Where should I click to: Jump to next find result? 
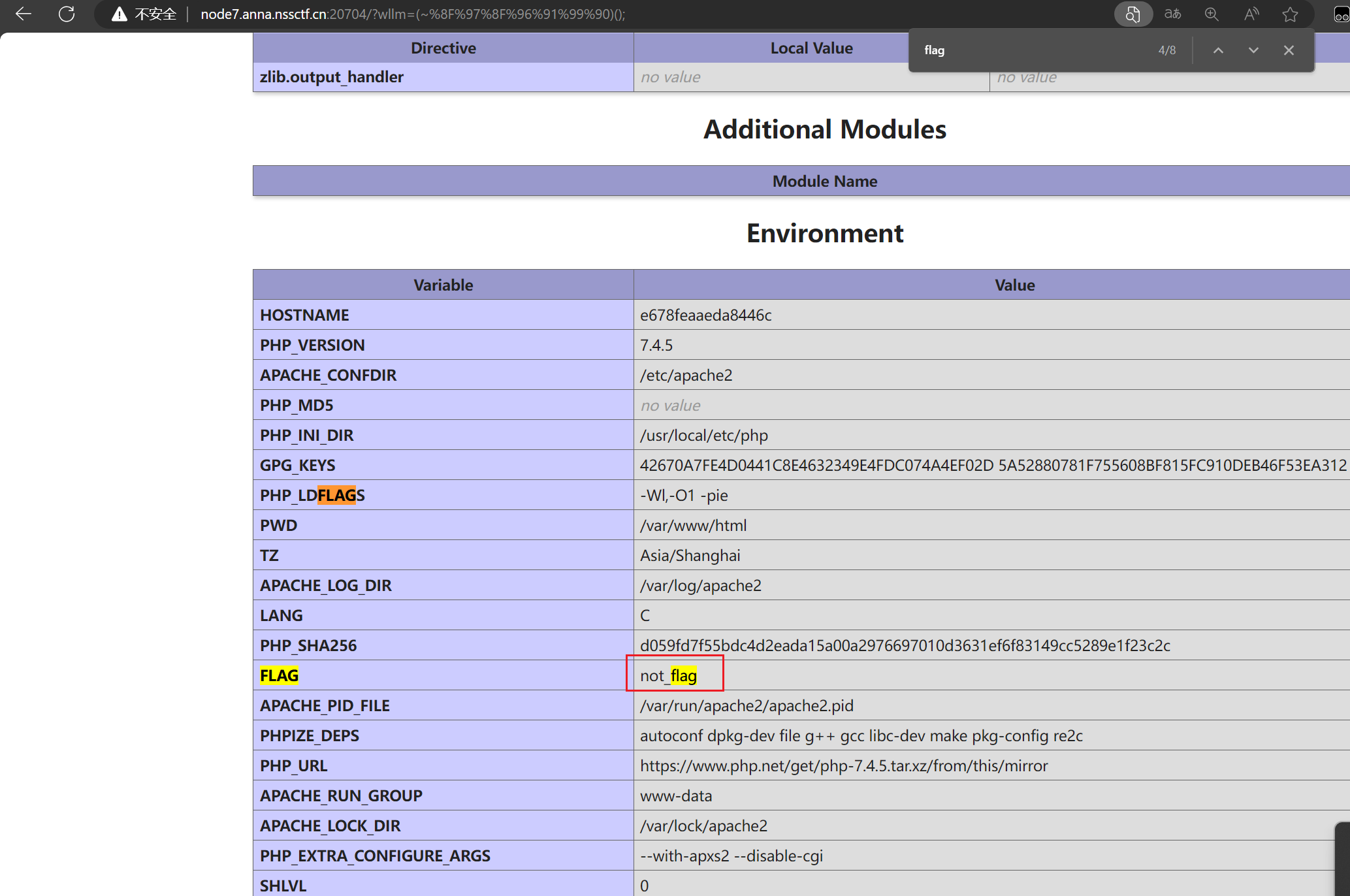click(1253, 50)
